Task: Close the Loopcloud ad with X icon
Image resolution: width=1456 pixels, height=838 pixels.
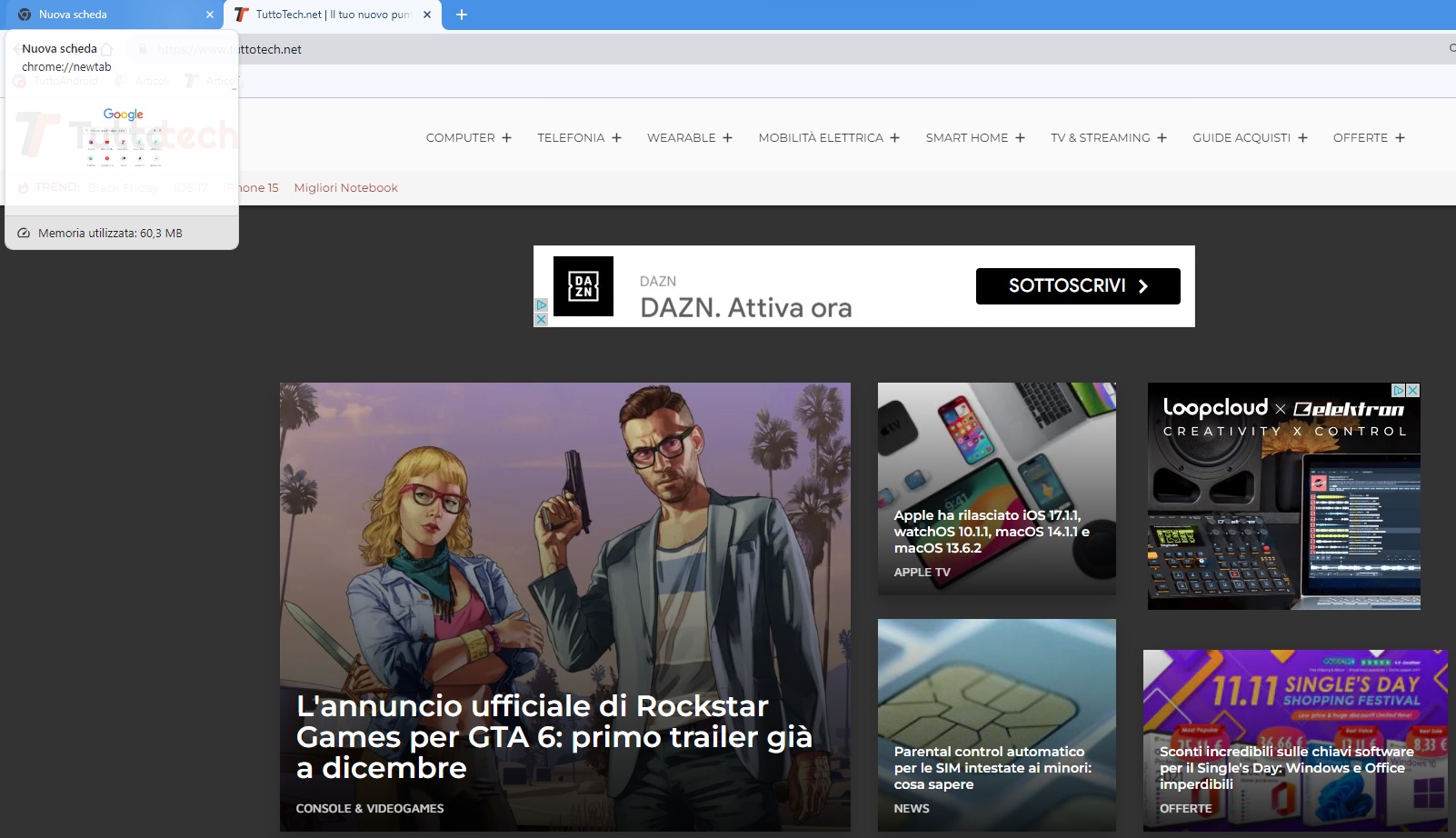Action: coord(1413,390)
